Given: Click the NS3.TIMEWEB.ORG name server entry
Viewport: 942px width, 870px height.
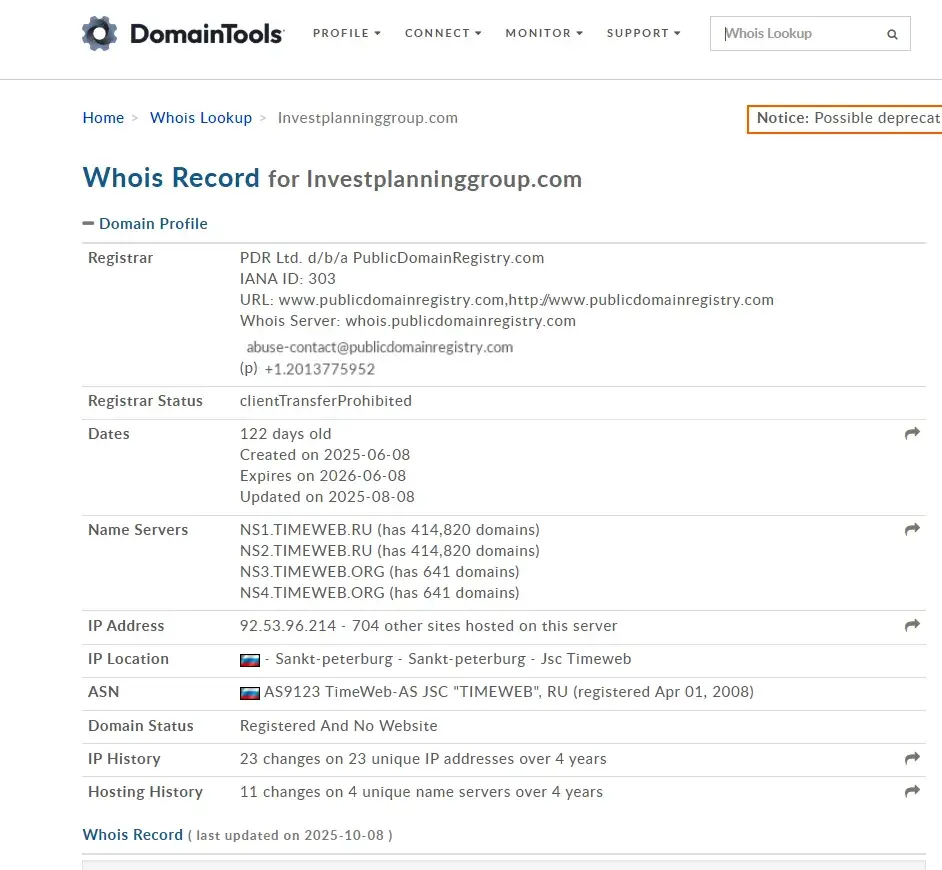Looking at the screenshot, I should point(380,572).
